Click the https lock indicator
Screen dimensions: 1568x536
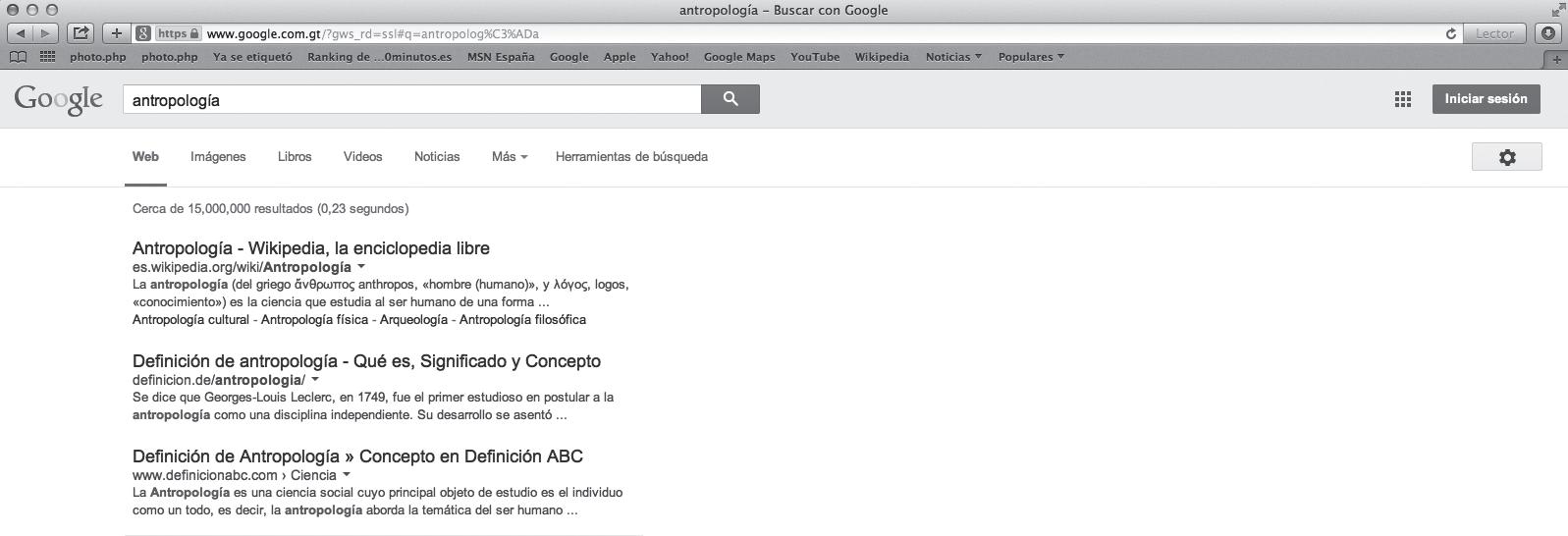179,33
